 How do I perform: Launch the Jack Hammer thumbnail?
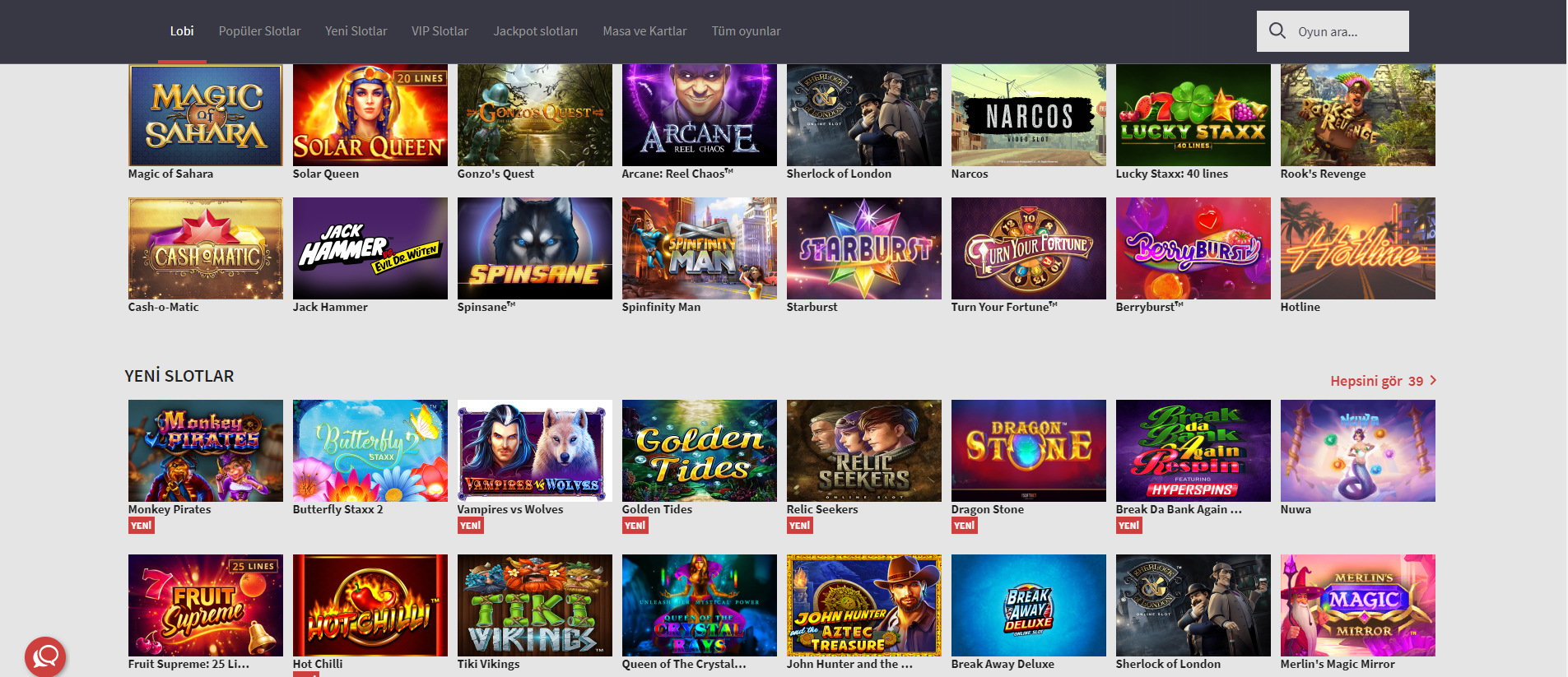[370, 248]
